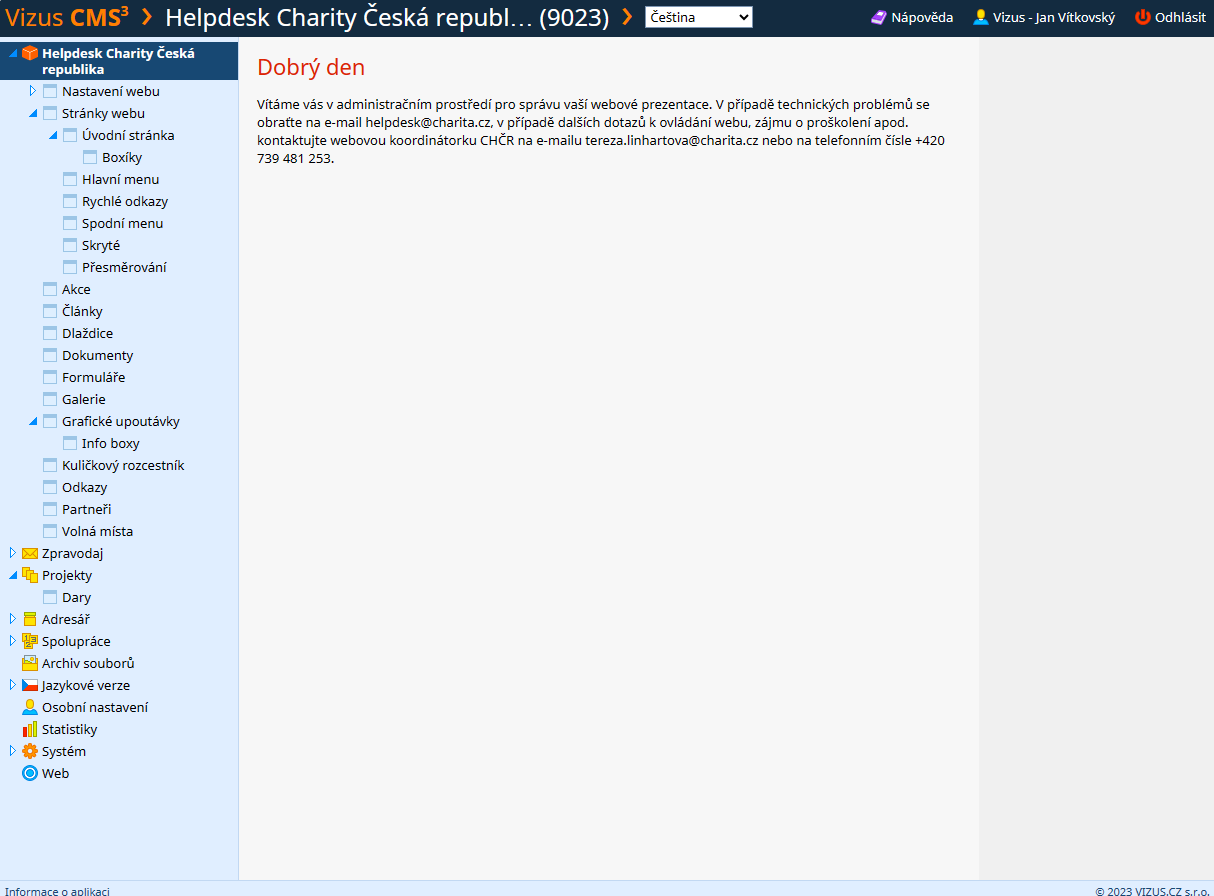Collapse the Projekty tree node

tap(13, 575)
